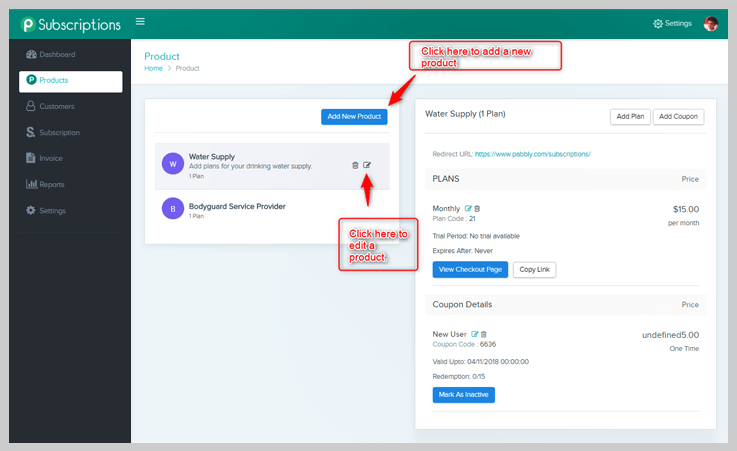Follow the Home breadcrumb link

click(153, 68)
